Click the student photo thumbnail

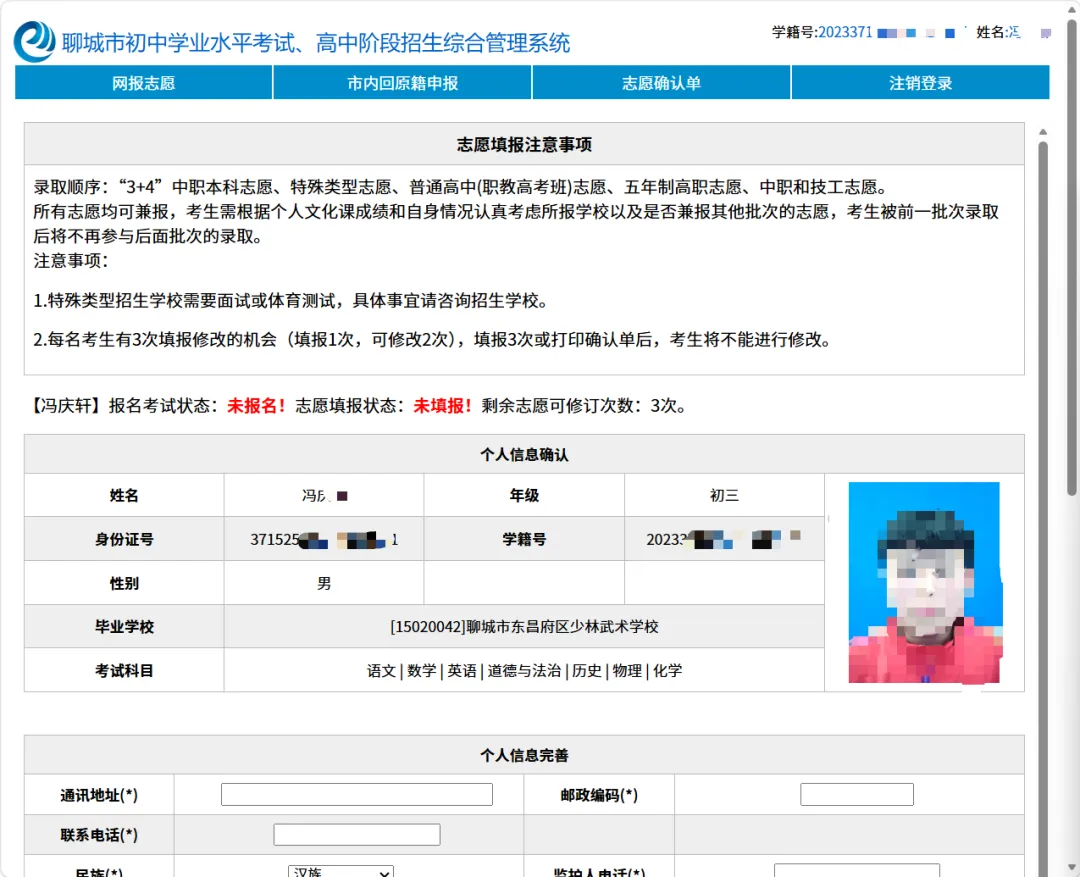924,583
